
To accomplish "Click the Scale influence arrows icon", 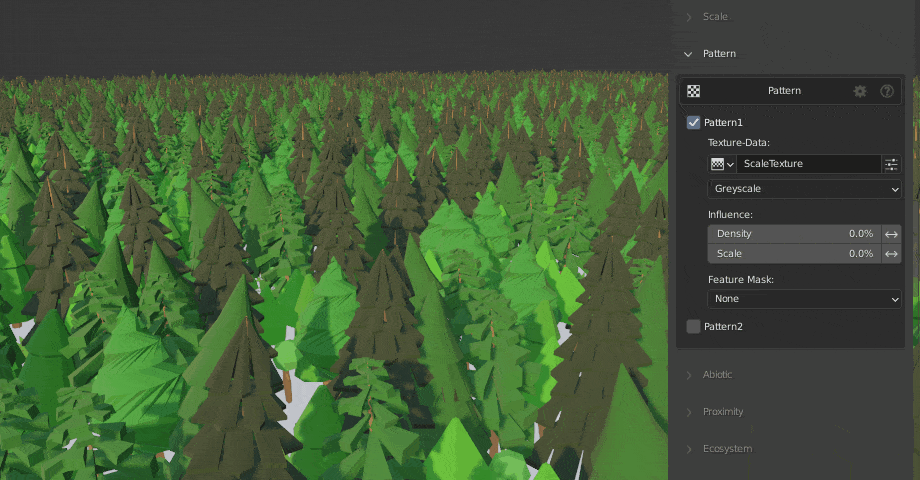I will [x=891, y=254].
